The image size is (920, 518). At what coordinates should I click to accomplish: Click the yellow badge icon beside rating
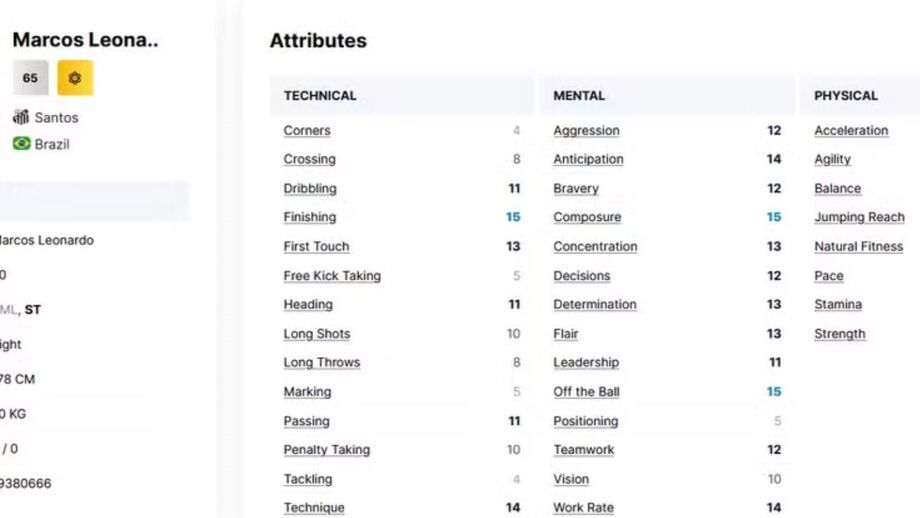coord(75,78)
